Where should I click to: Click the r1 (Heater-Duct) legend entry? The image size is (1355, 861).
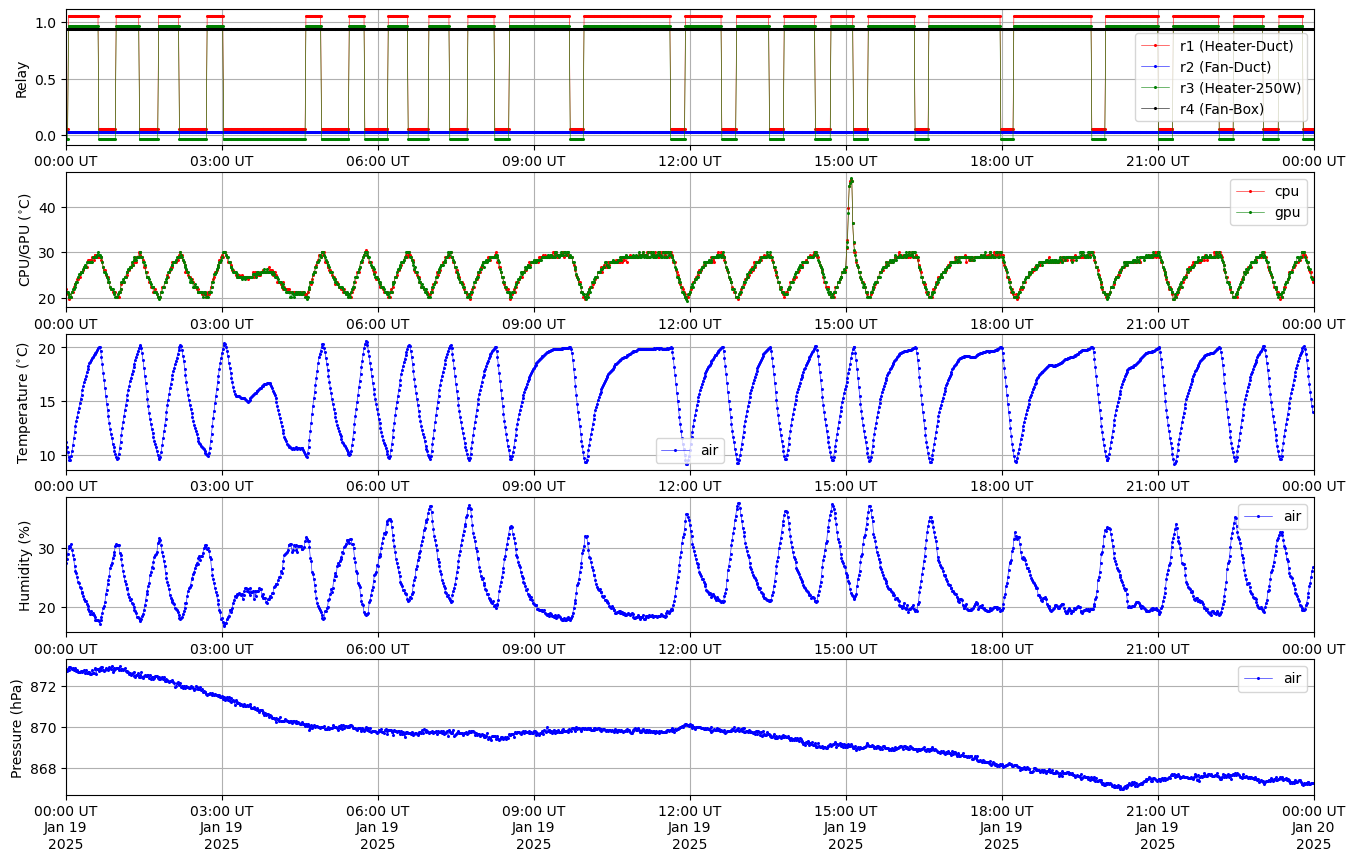pos(1219,46)
